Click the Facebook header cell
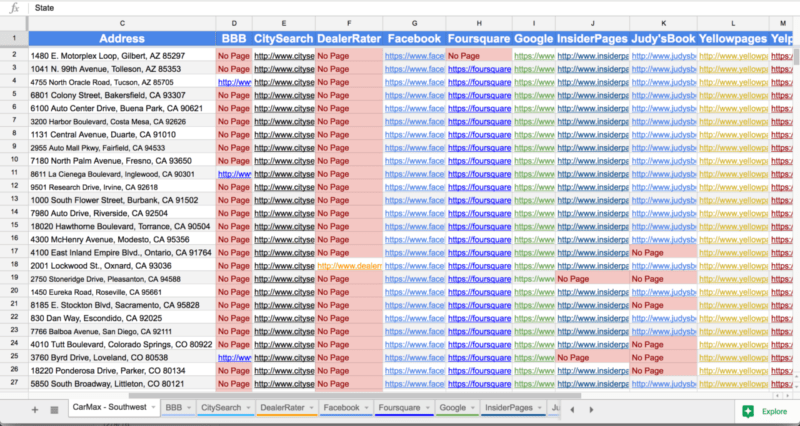The image size is (800, 426). [x=414, y=39]
